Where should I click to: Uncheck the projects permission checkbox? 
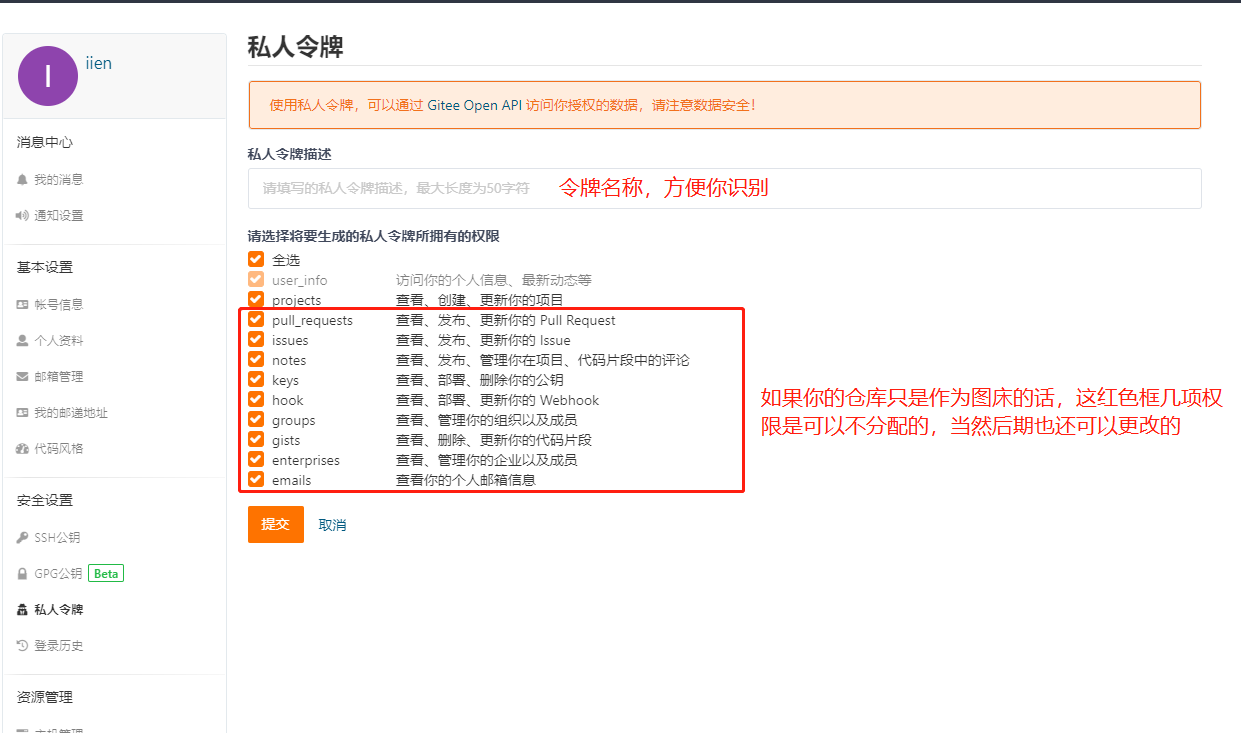point(256,299)
